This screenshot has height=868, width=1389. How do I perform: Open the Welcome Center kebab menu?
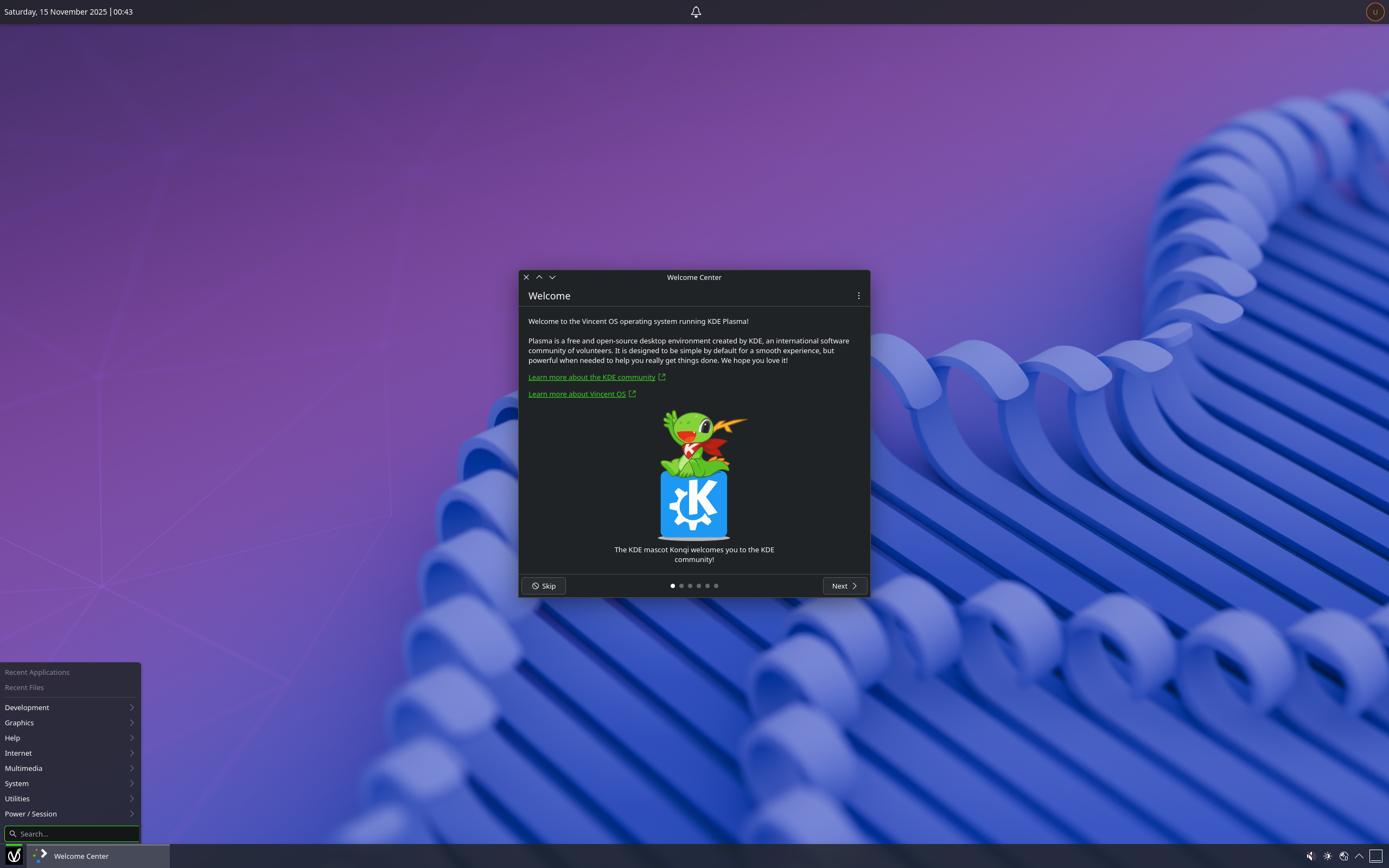tap(859, 296)
